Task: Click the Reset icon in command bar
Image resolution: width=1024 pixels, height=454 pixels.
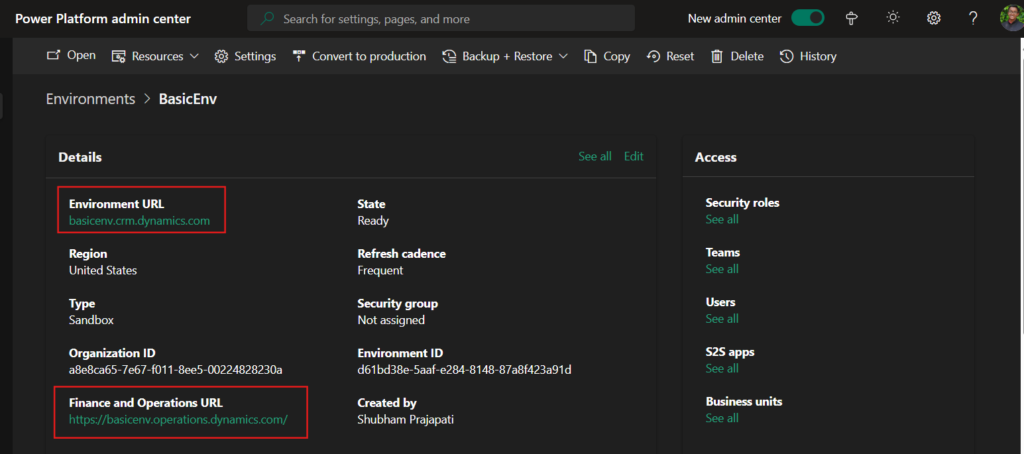Action: pos(653,57)
